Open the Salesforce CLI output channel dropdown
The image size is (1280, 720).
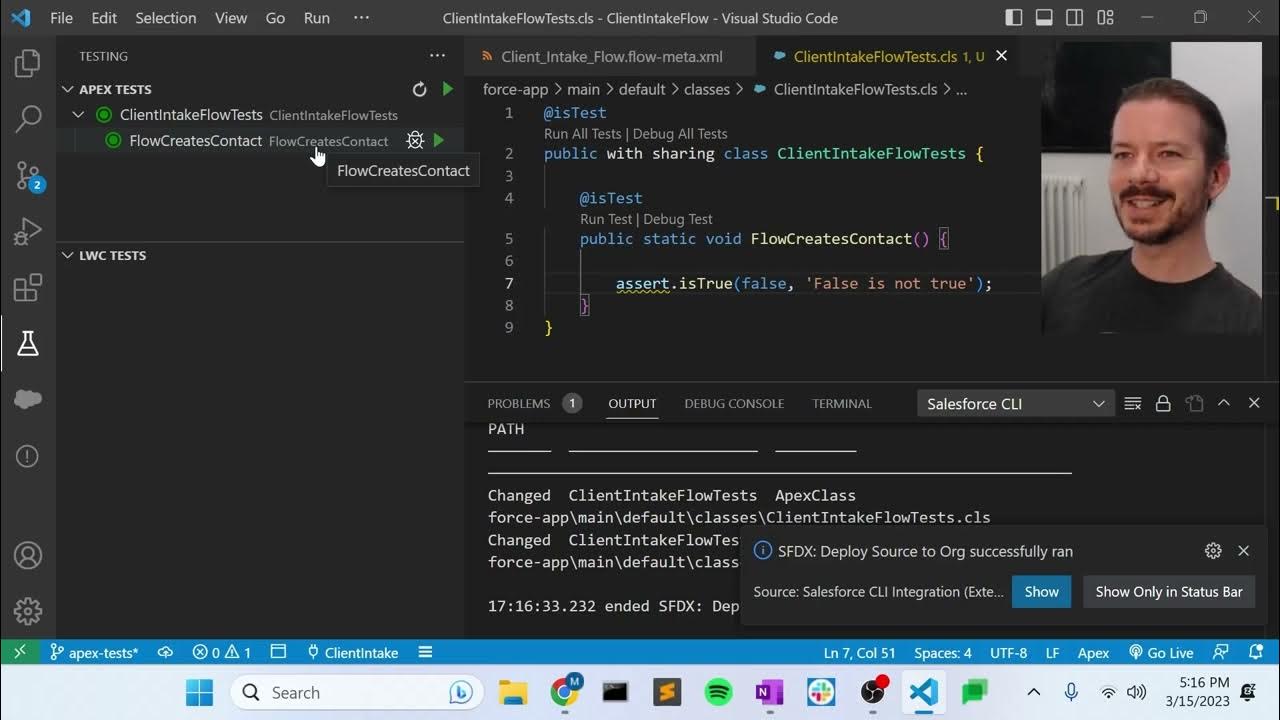[x=1015, y=404]
